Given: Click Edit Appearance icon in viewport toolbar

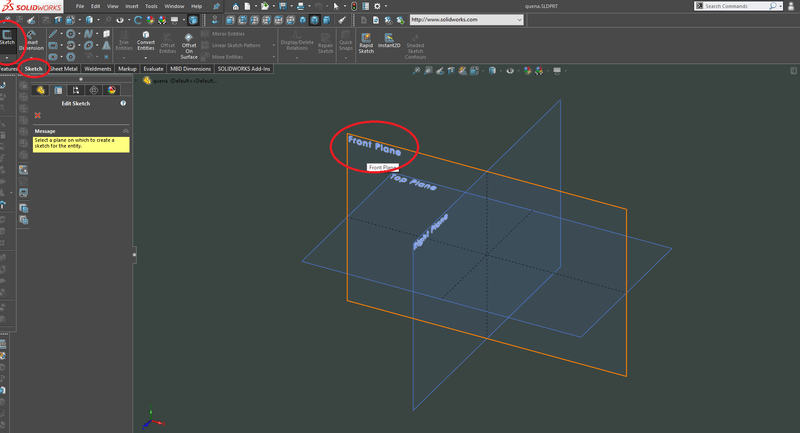Looking at the screenshot, I should [528, 71].
